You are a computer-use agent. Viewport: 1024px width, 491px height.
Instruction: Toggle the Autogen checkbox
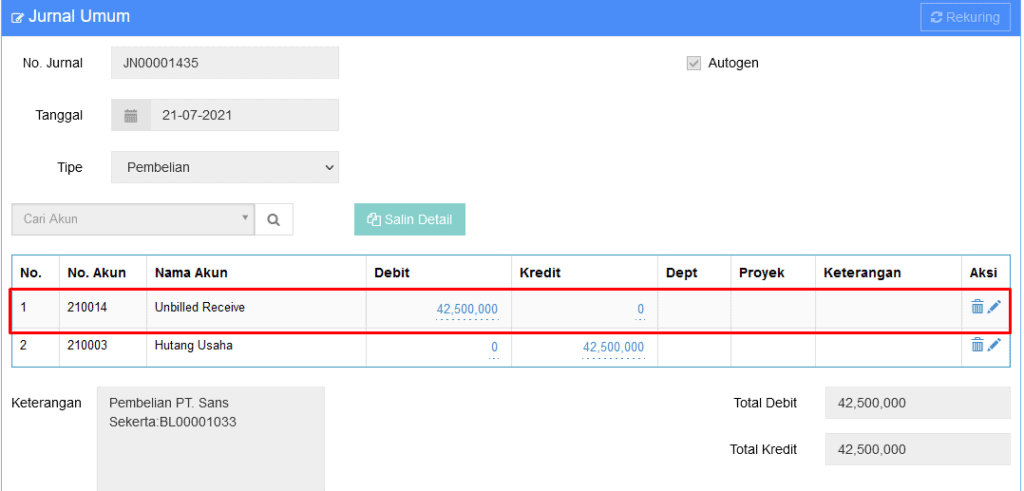[694, 63]
